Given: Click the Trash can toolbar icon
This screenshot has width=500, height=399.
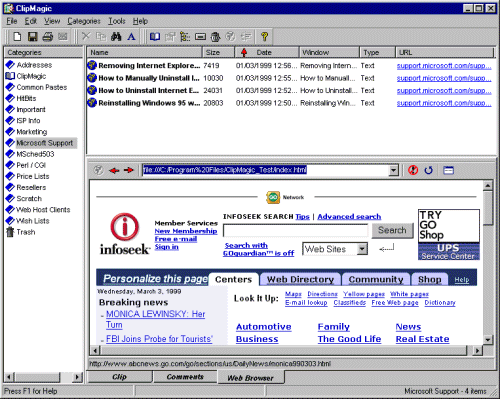Looking at the screenshot, I should [x=216, y=36].
